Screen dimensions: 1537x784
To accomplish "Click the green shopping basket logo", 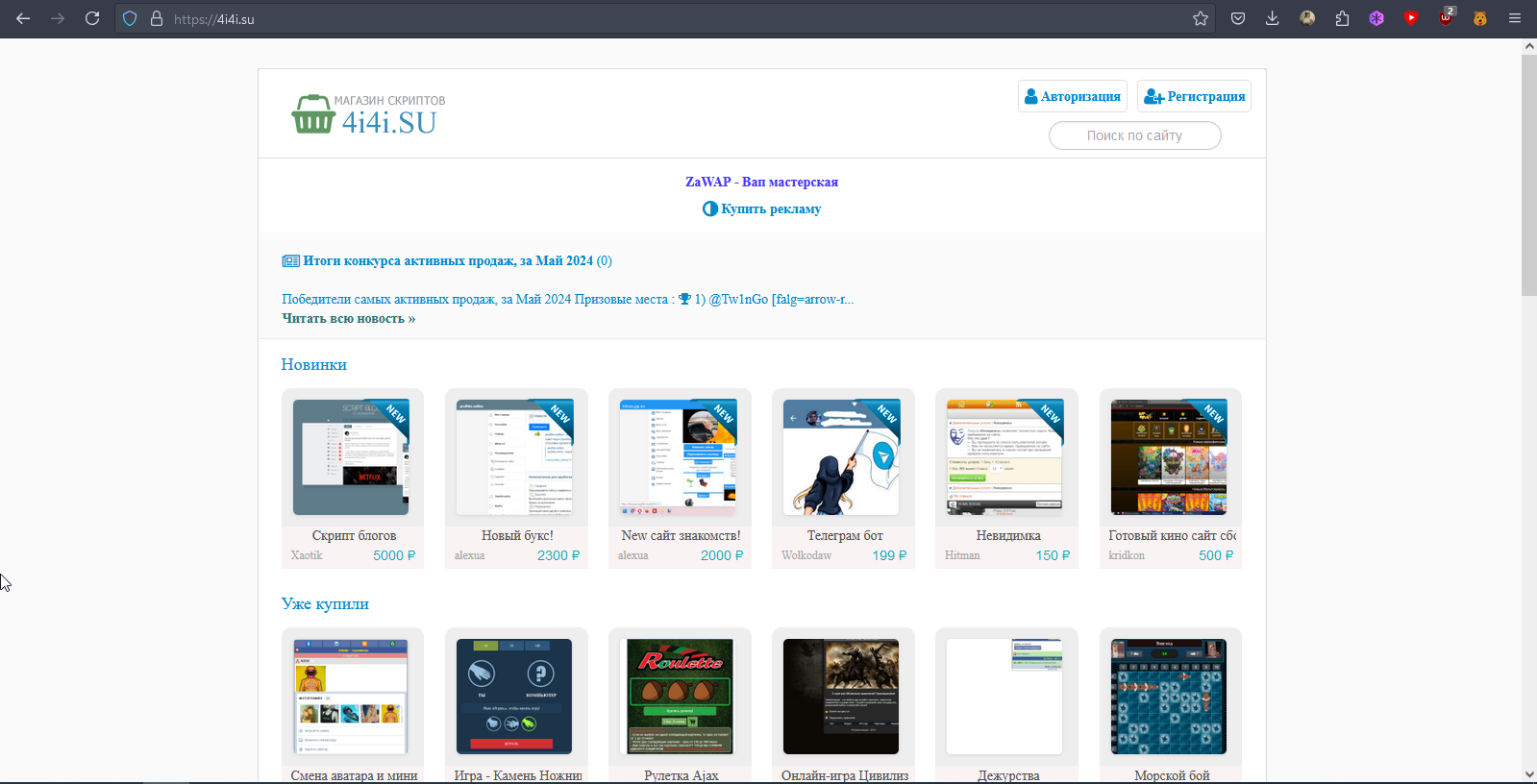I will point(312,114).
